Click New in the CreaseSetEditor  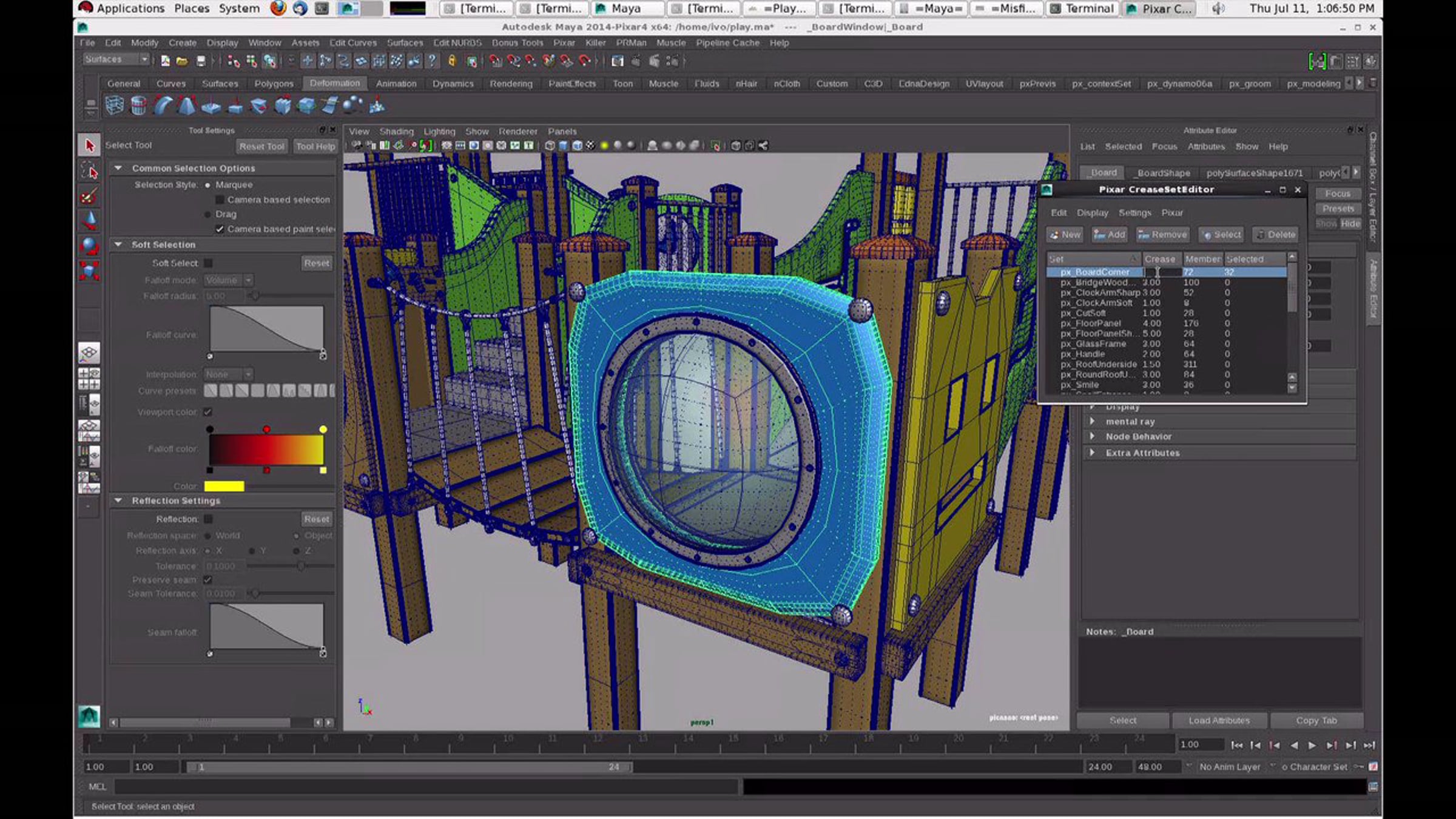(x=1065, y=235)
